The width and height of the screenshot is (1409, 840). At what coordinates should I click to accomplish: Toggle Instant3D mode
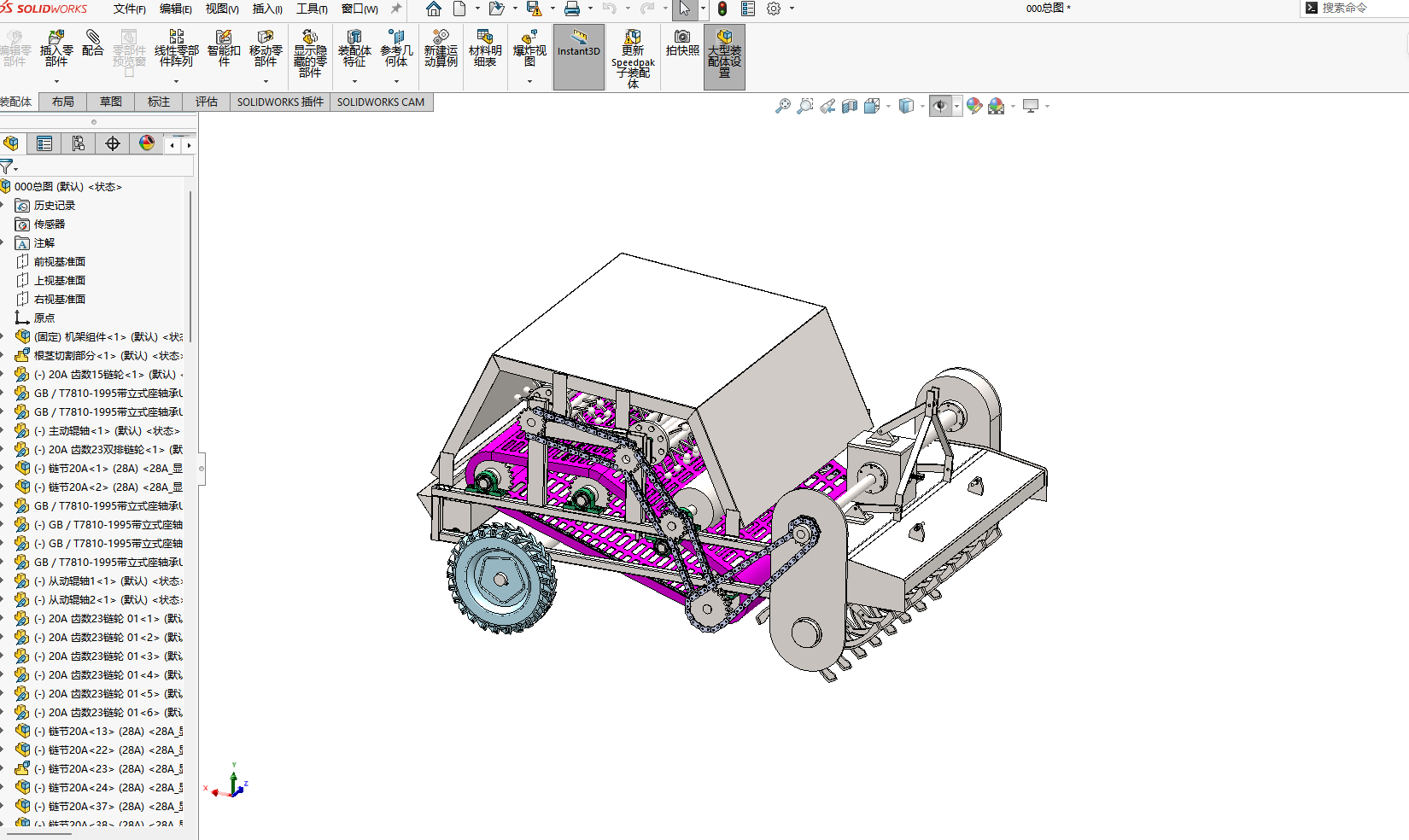[579, 57]
